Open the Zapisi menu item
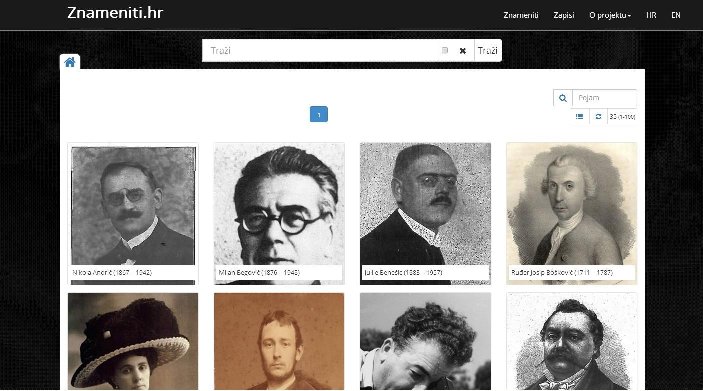Viewport: 703px width, 391px height. [x=564, y=15]
